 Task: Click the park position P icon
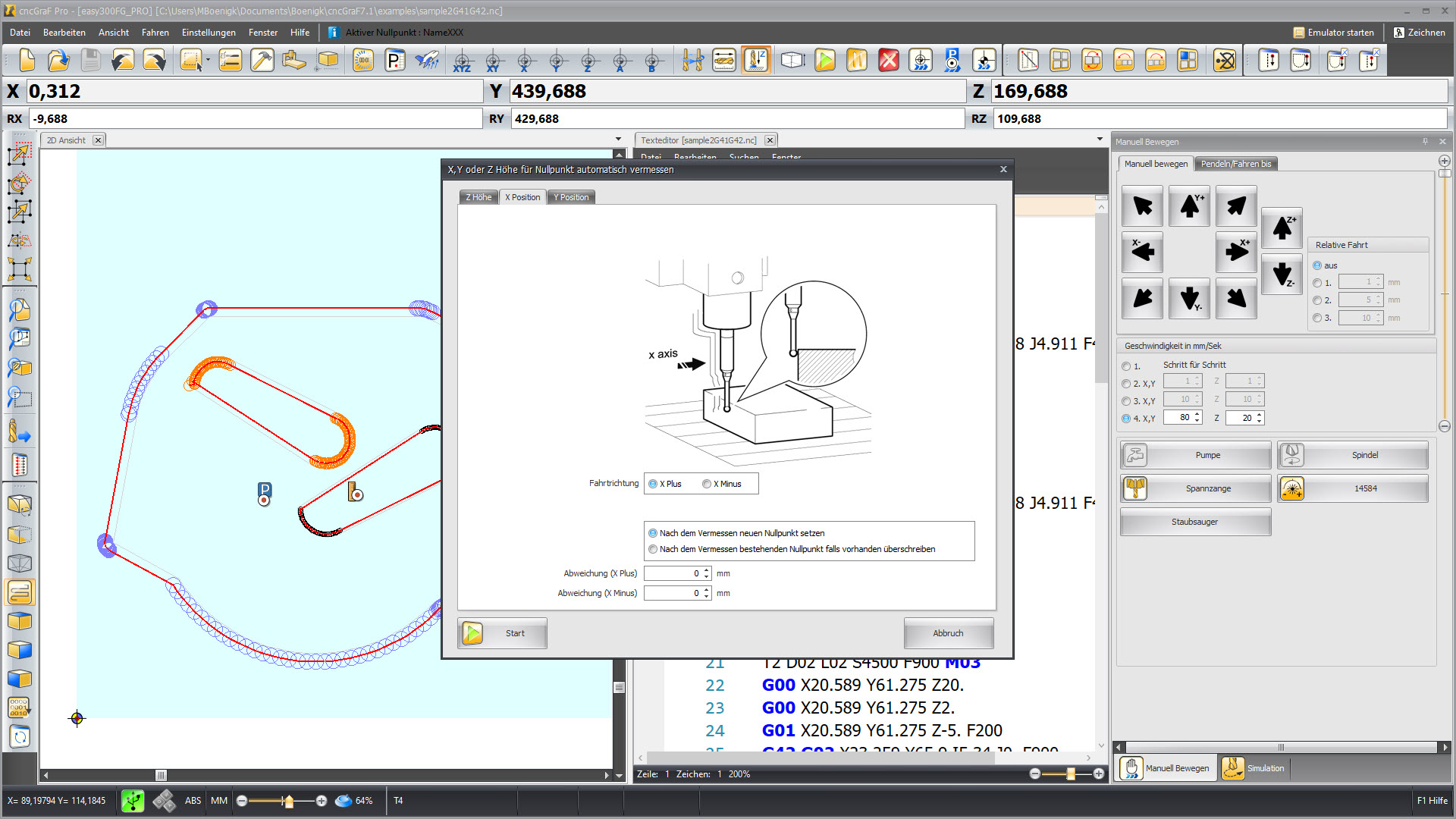395,60
